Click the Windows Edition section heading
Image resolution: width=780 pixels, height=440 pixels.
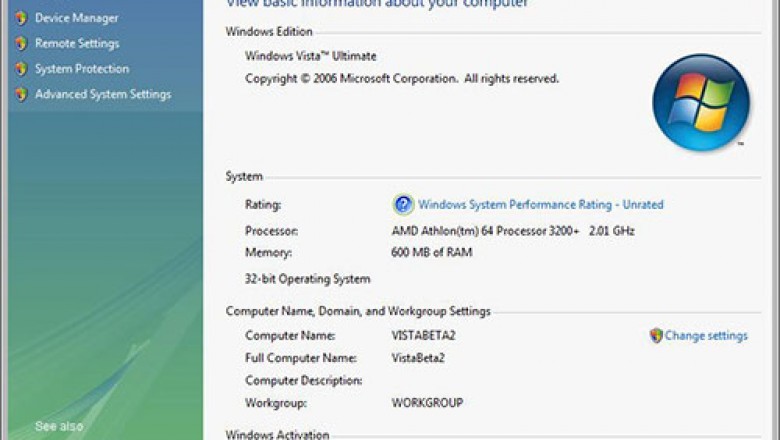(x=269, y=32)
